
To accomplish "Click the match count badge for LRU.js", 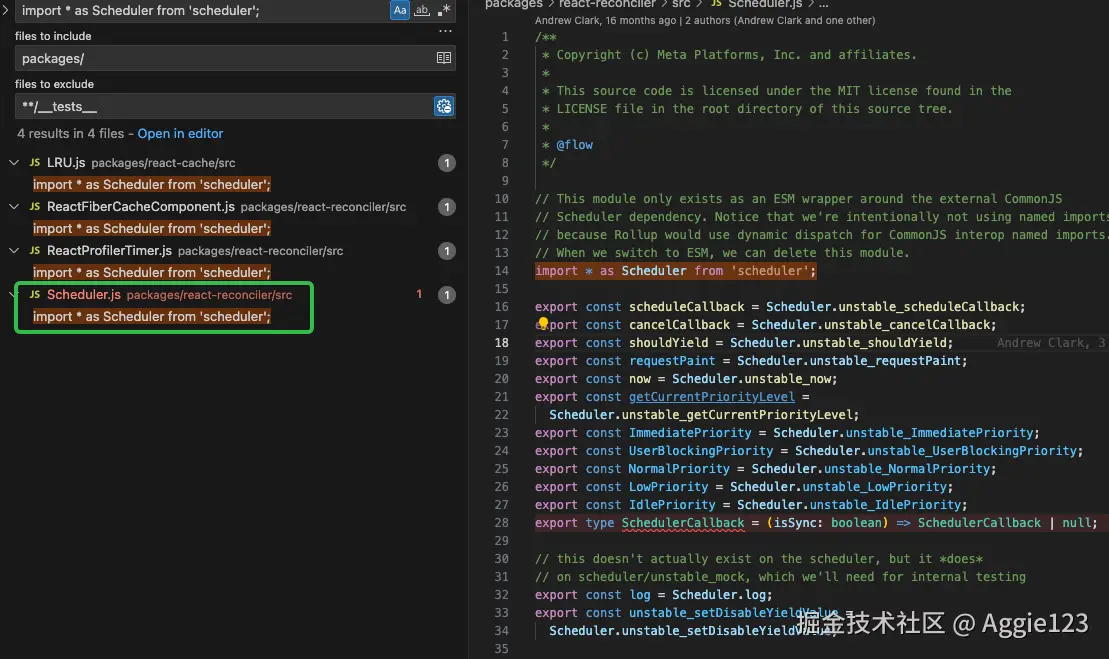I will (x=447, y=163).
